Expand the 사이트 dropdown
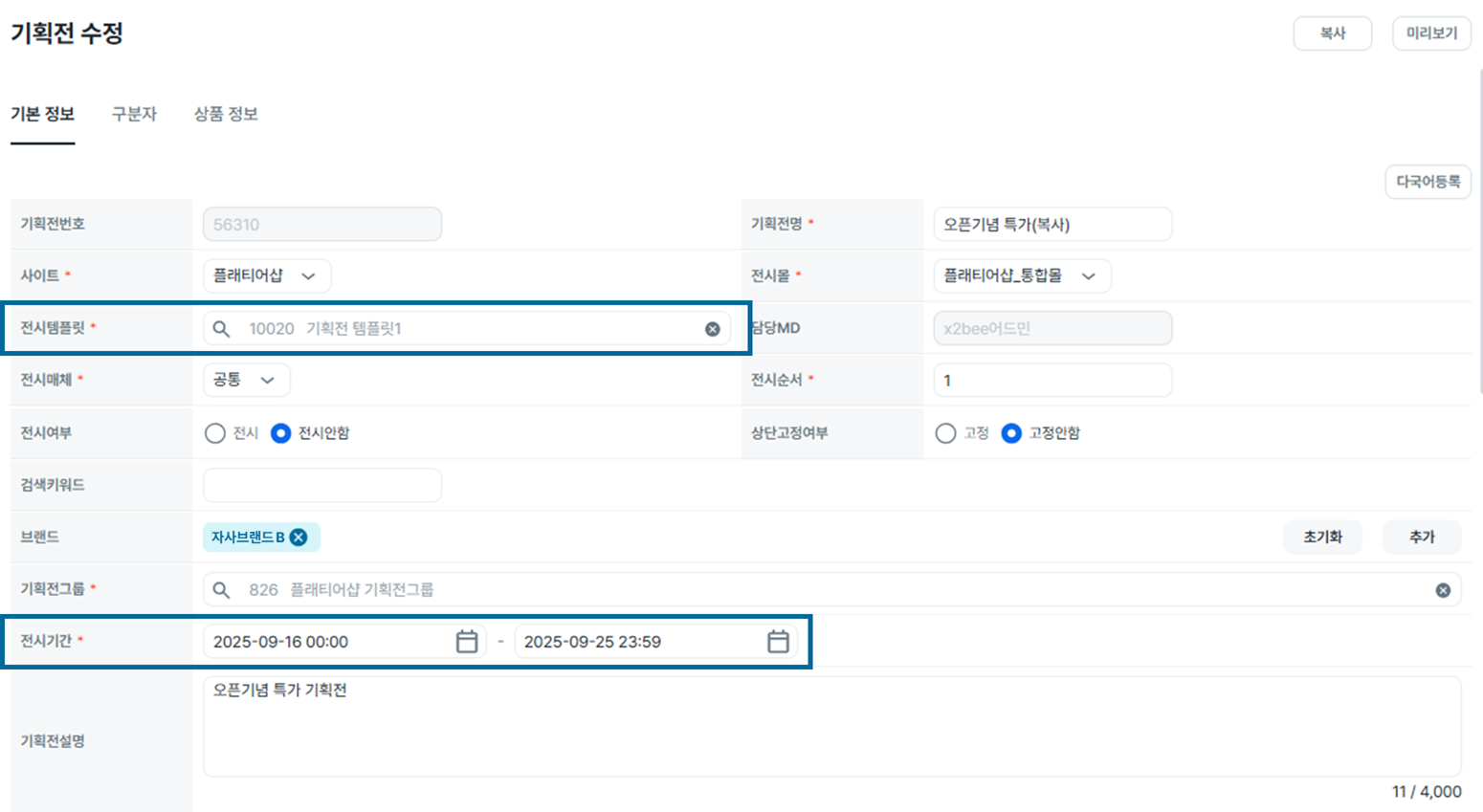The width and height of the screenshot is (1483, 812). pos(267,275)
